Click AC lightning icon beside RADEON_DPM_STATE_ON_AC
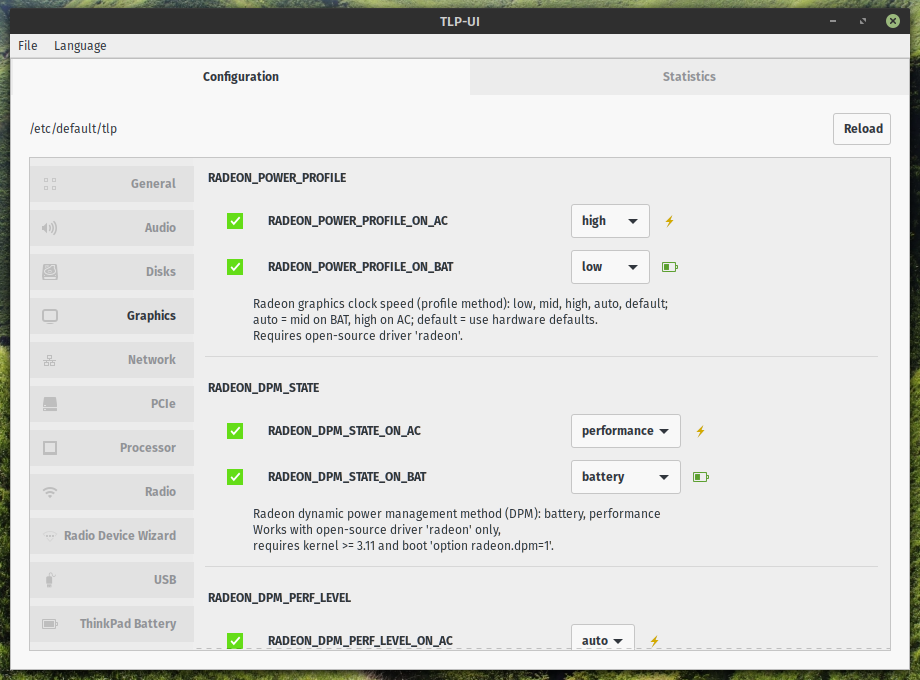 (x=701, y=431)
